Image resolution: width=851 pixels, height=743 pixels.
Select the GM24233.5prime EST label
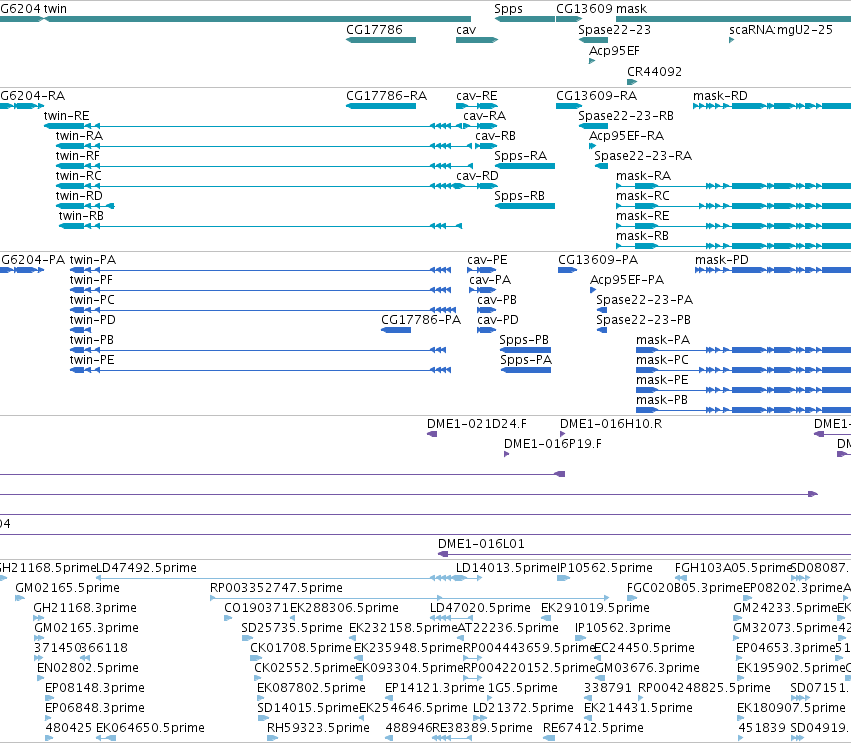point(785,608)
